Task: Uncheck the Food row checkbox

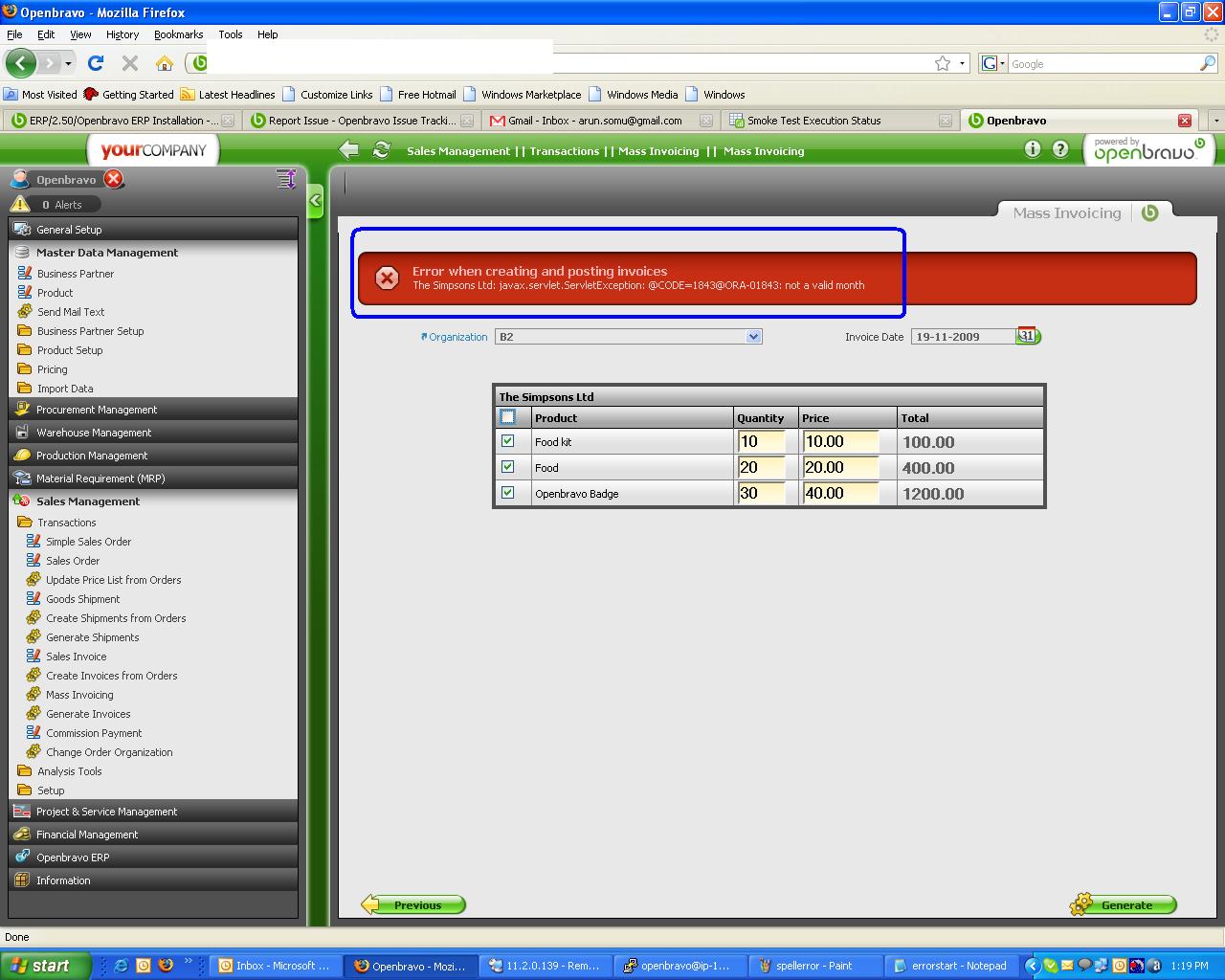Action: tap(508, 467)
